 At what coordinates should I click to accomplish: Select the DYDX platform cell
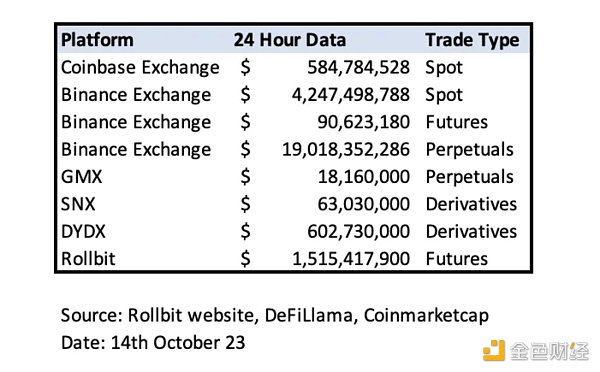coord(83,232)
